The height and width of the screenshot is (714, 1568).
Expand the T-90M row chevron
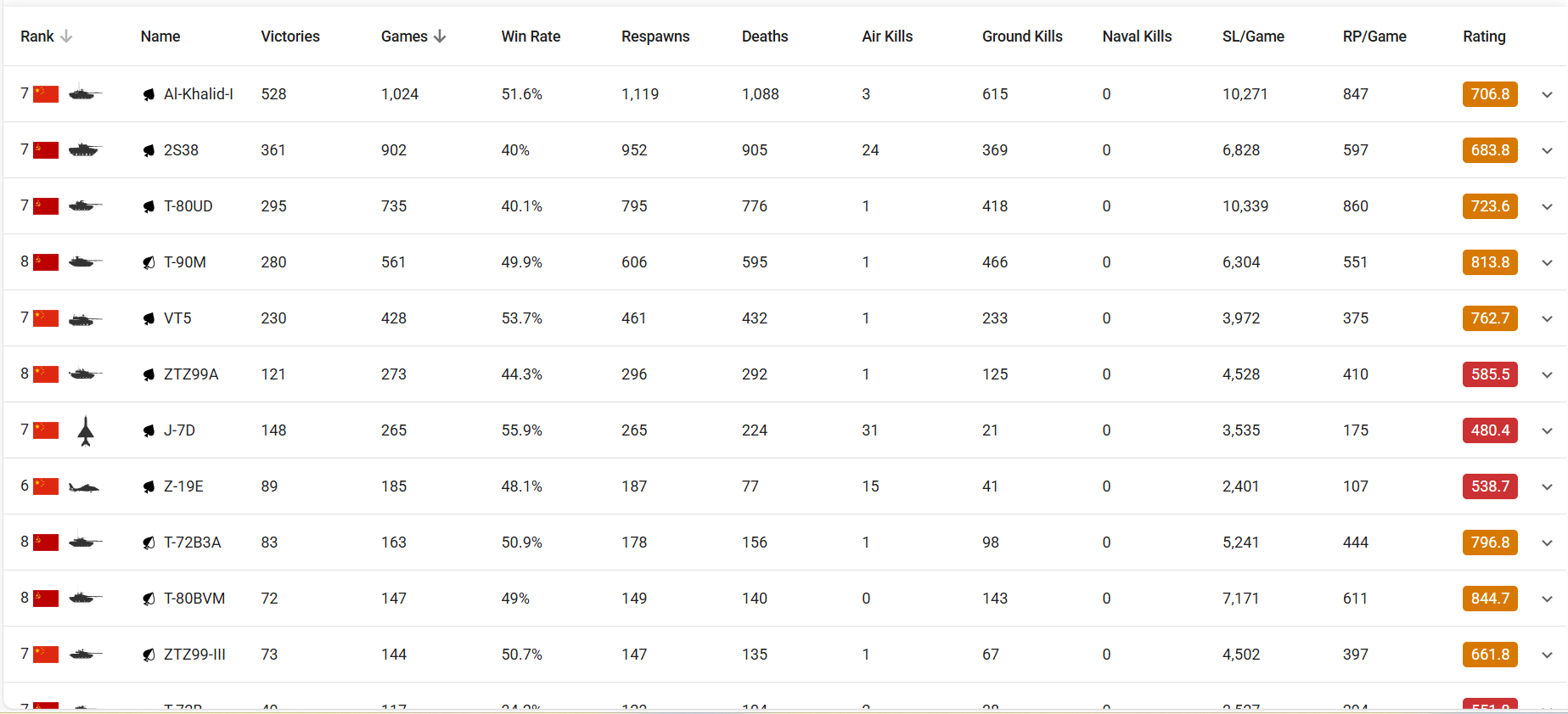pyautogui.click(x=1547, y=262)
